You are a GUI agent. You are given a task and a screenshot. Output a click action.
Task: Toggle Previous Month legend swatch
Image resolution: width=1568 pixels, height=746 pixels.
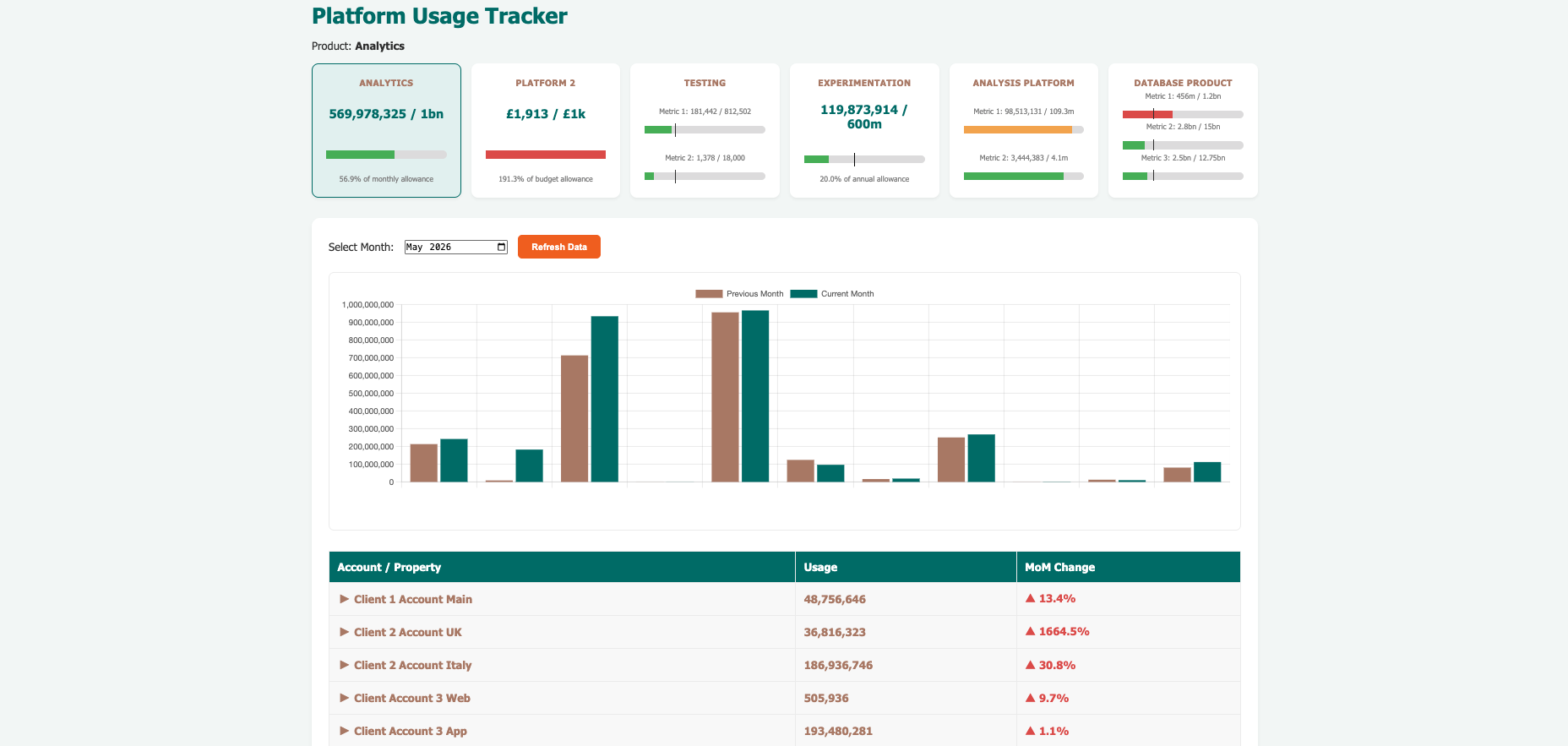(x=709, y=294)
